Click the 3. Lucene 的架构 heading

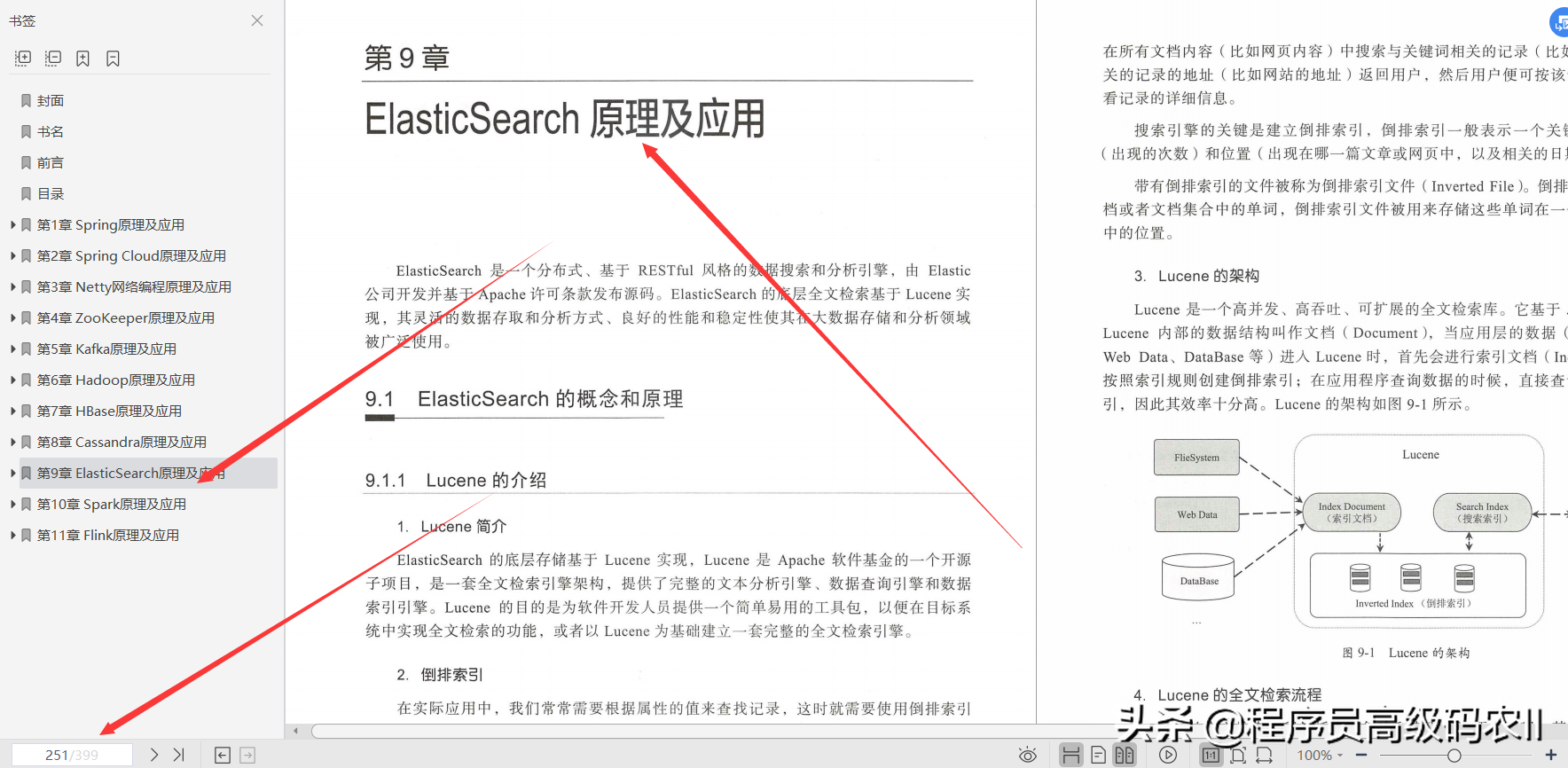point(1196,276)
